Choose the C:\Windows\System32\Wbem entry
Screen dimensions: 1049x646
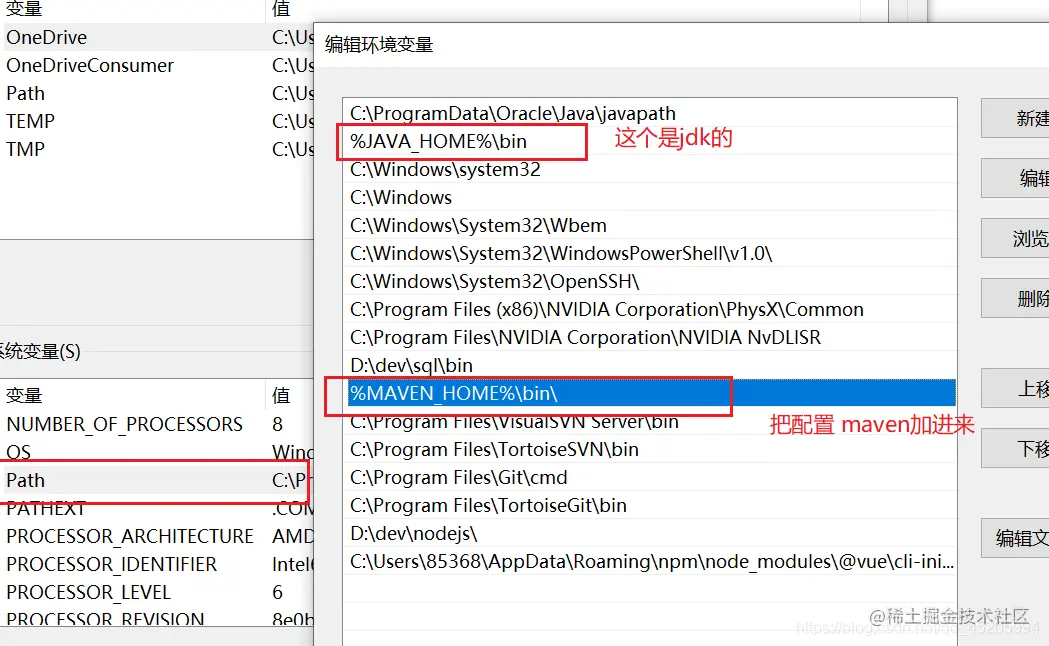click(x=650, y=225)
